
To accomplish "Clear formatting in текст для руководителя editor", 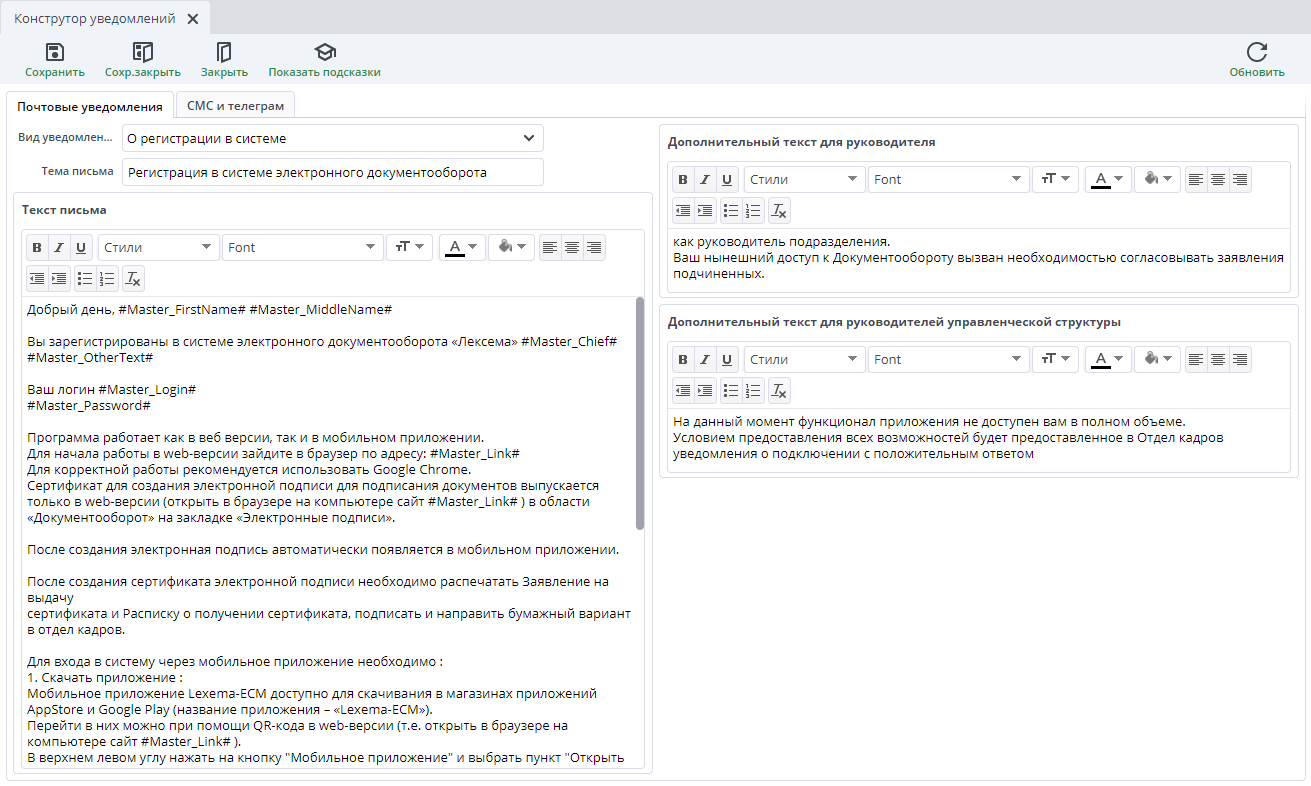I will pos(780,211).
